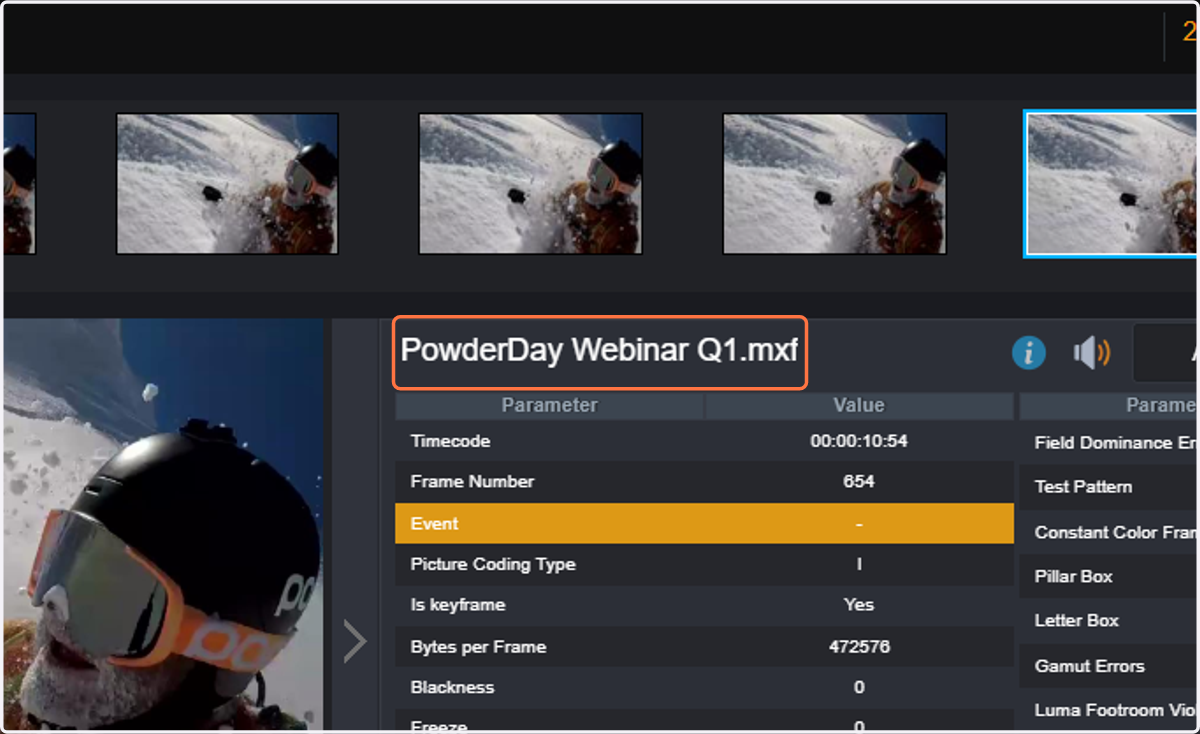The width and height of the screenshot is (1200, 734).
Task: Click the Value column header
Action: click(859, 405)
